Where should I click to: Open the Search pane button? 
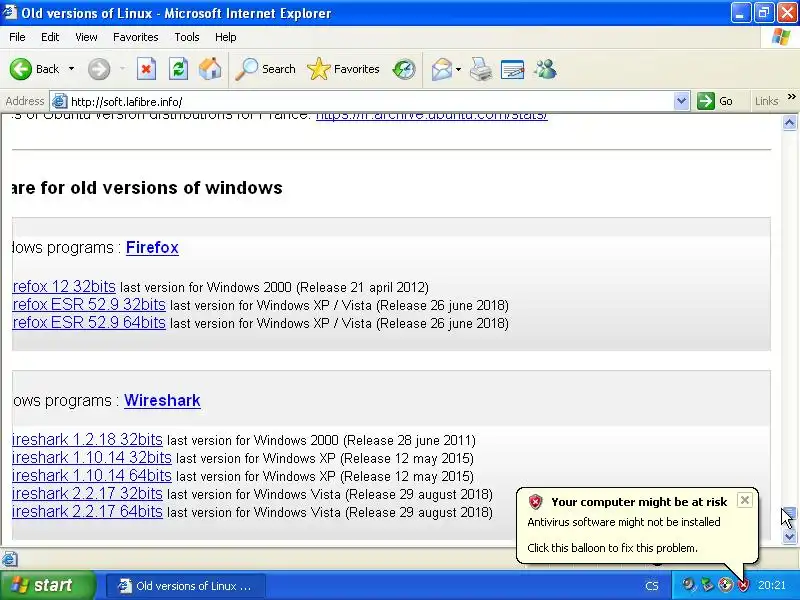click(265, 69)
